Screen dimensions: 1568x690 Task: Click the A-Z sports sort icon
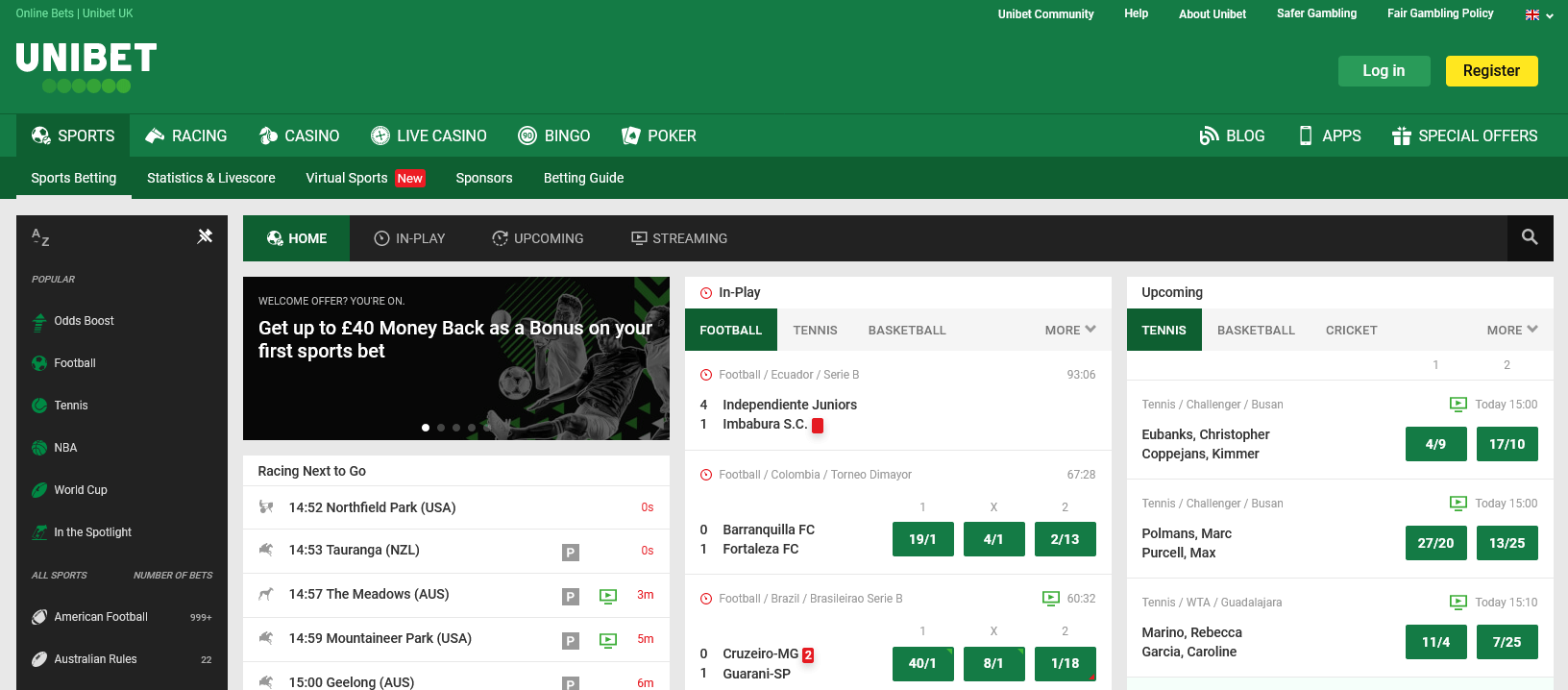[x=40, y=237]
